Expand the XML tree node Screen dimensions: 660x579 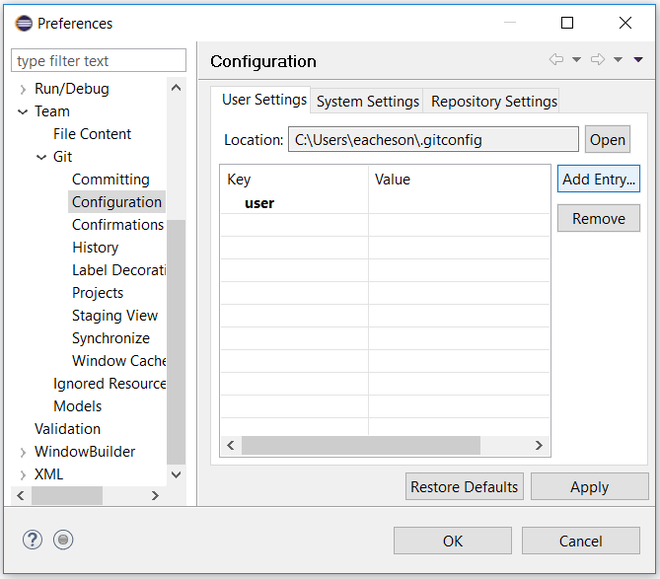[23, 475]
